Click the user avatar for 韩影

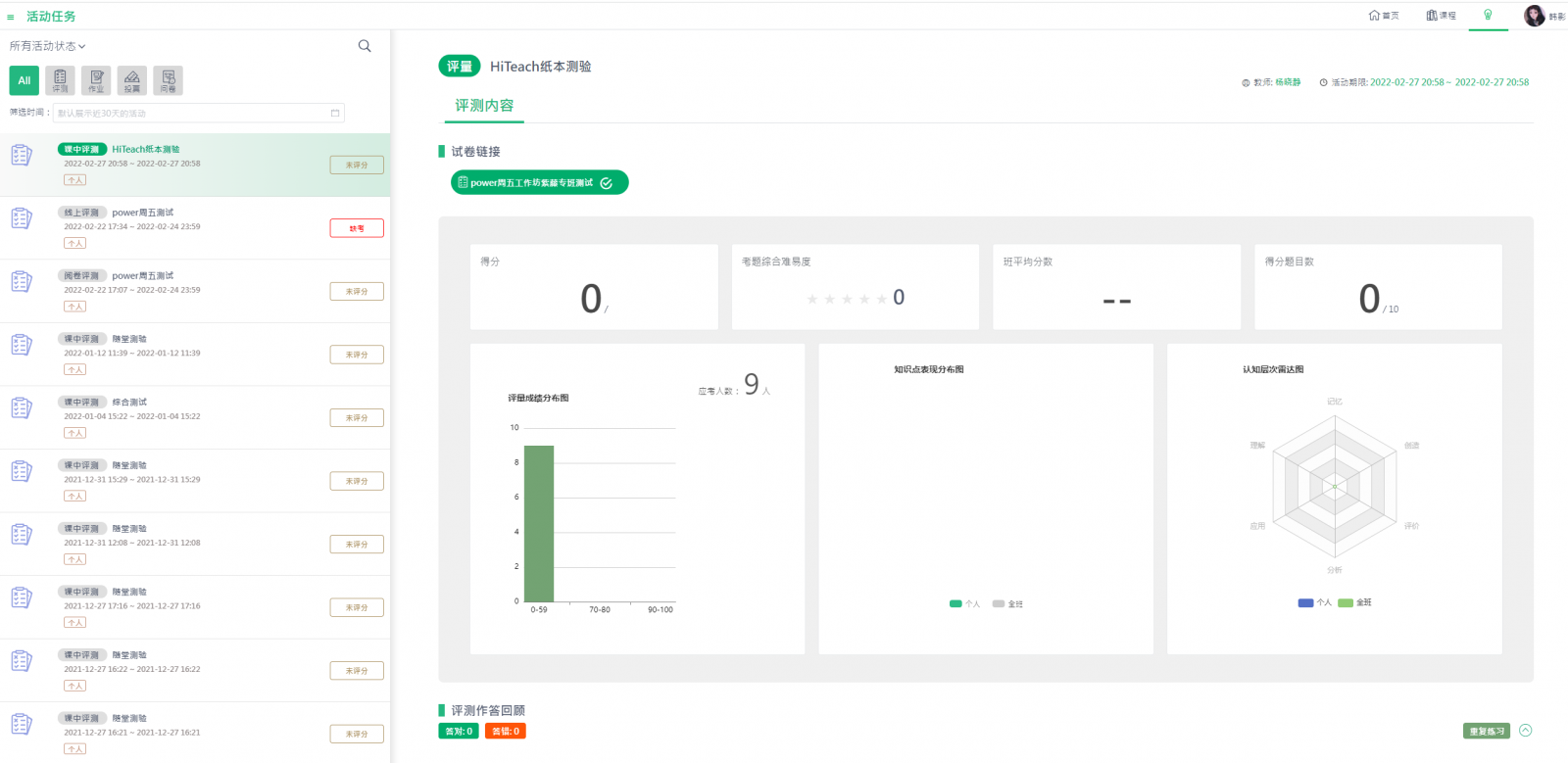(x=1534, y=16)
